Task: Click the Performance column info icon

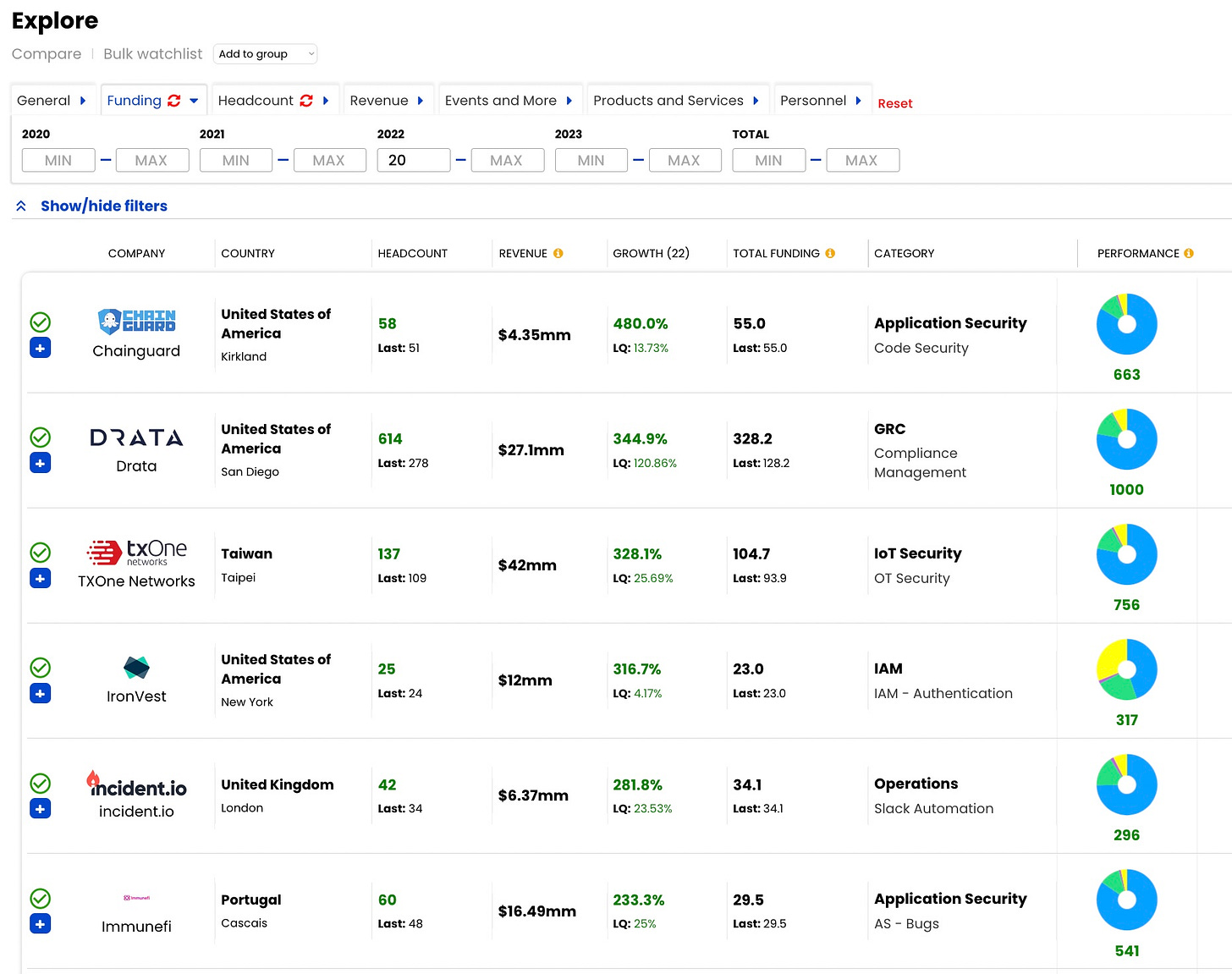Action: tap(1189, 253)
